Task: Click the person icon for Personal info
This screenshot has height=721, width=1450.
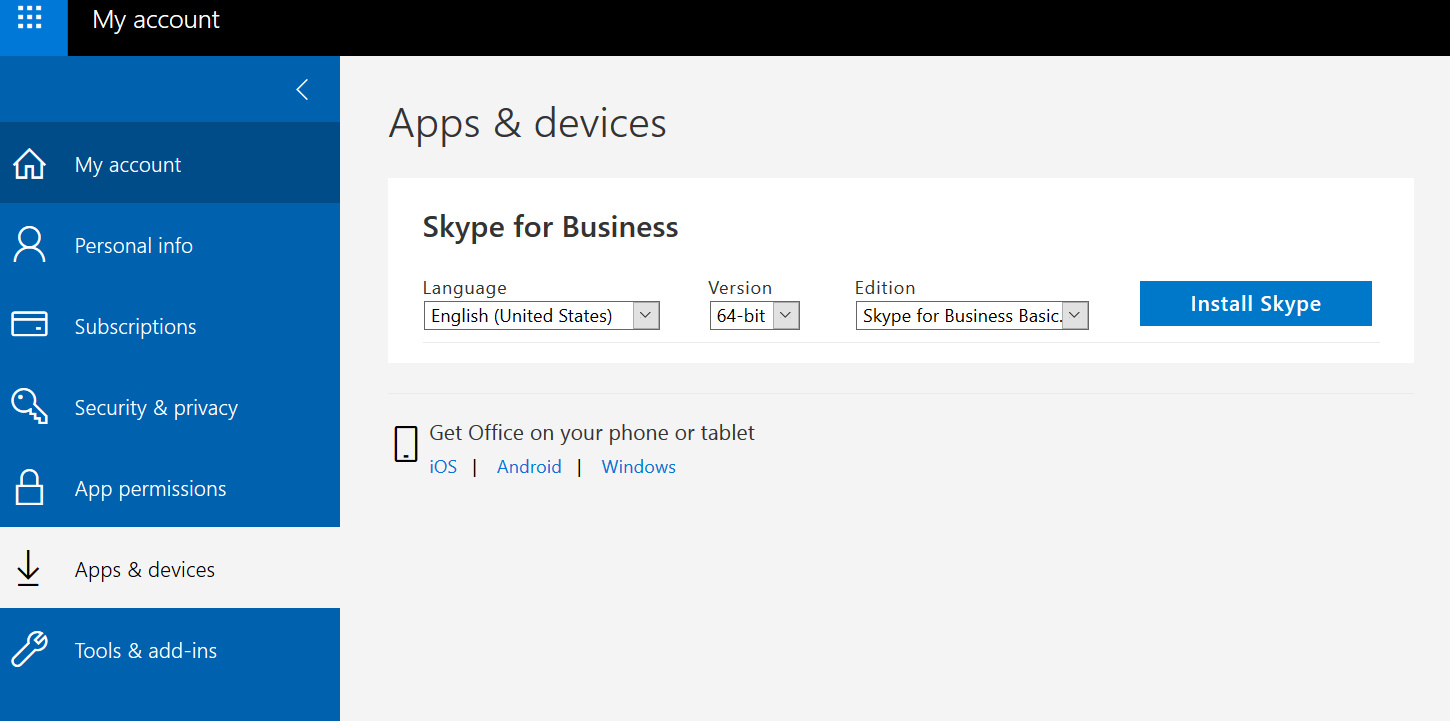Action: [29, 245]
